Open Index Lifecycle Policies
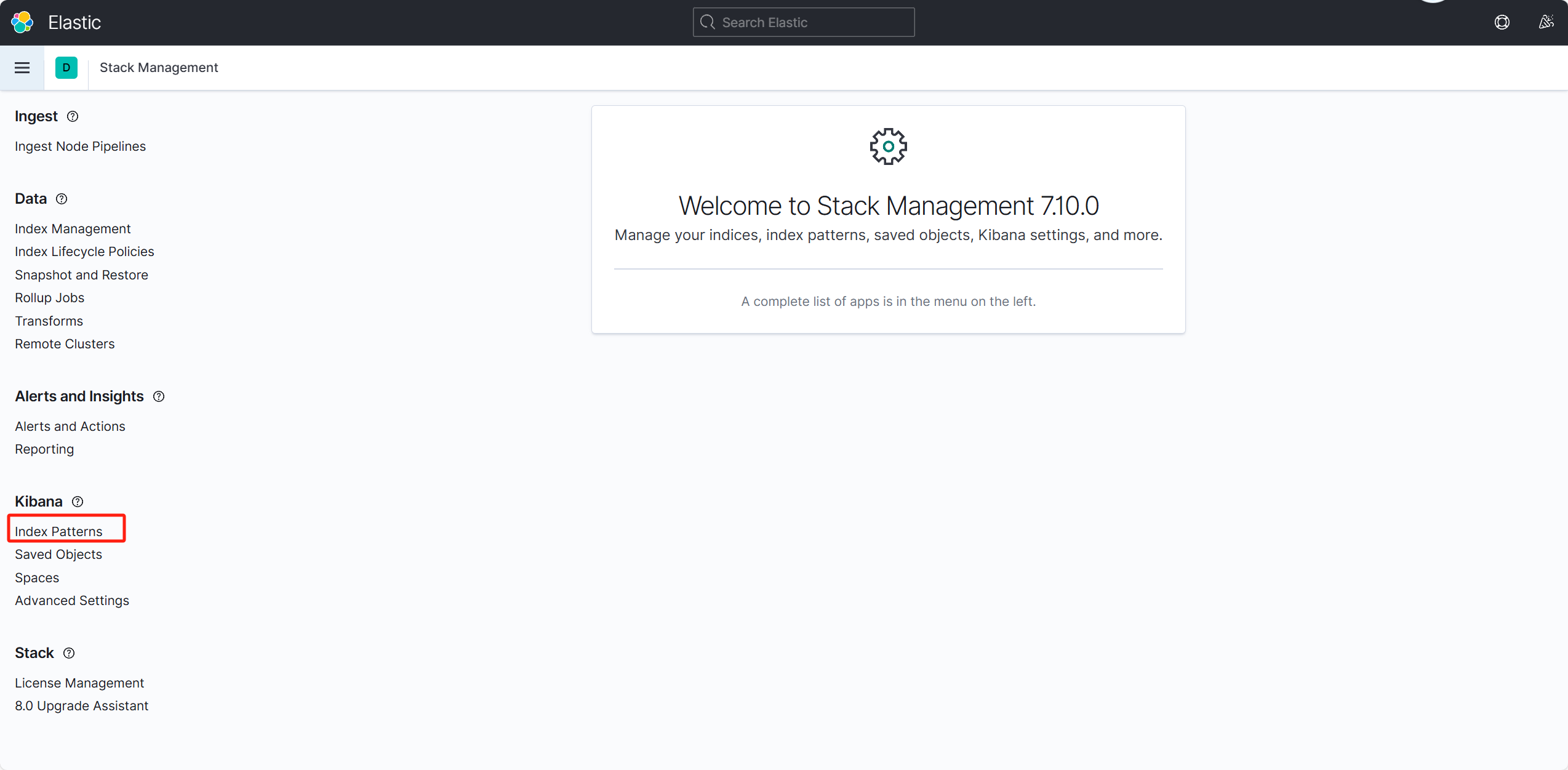Screen dimensions: 1568x770 [84, 252]
